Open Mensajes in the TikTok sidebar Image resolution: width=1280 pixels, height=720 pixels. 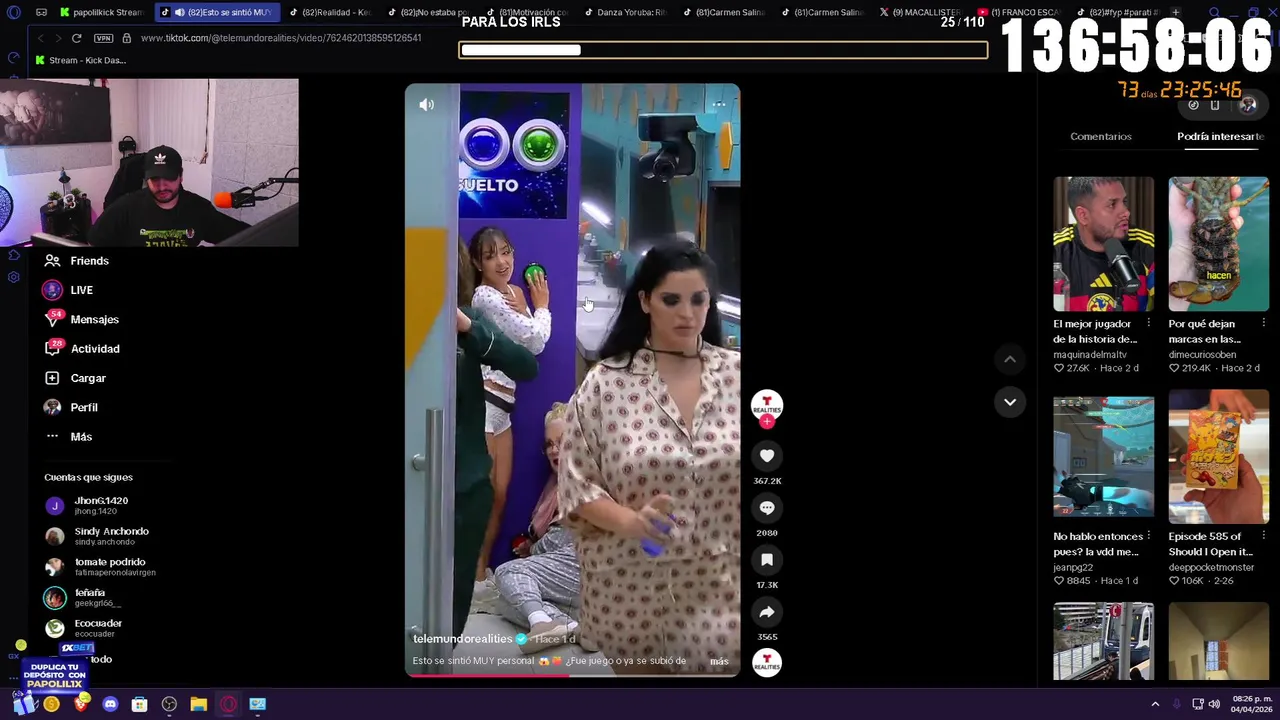click(x=81, y=319)
